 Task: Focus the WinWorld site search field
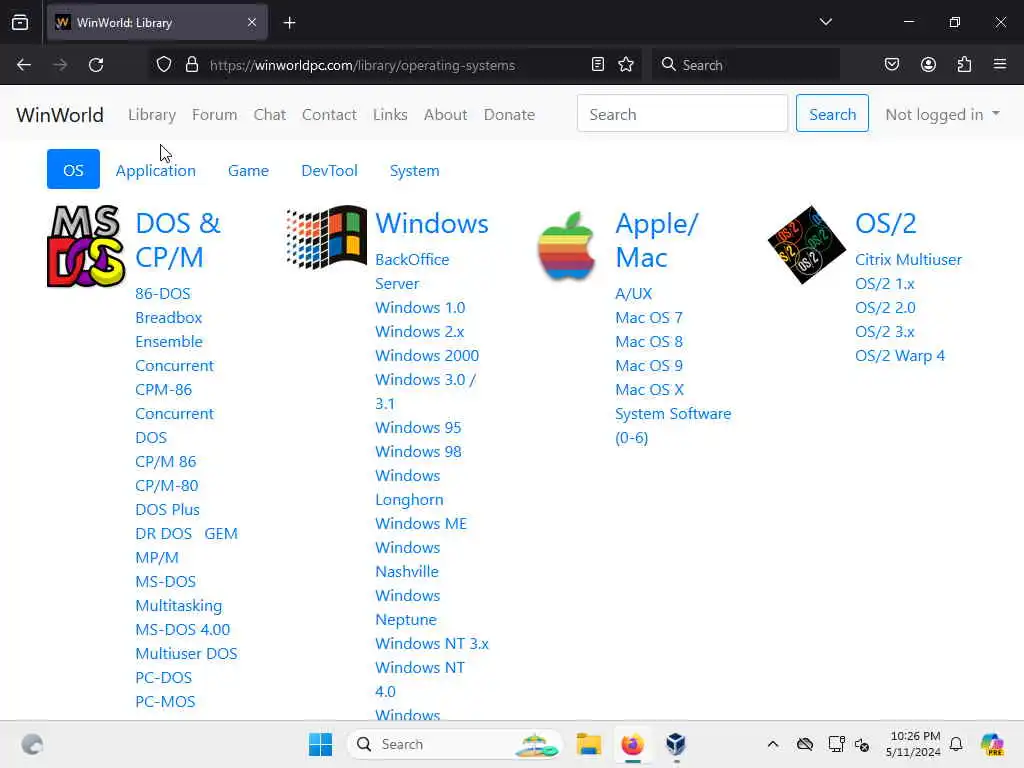pos(682,114)
